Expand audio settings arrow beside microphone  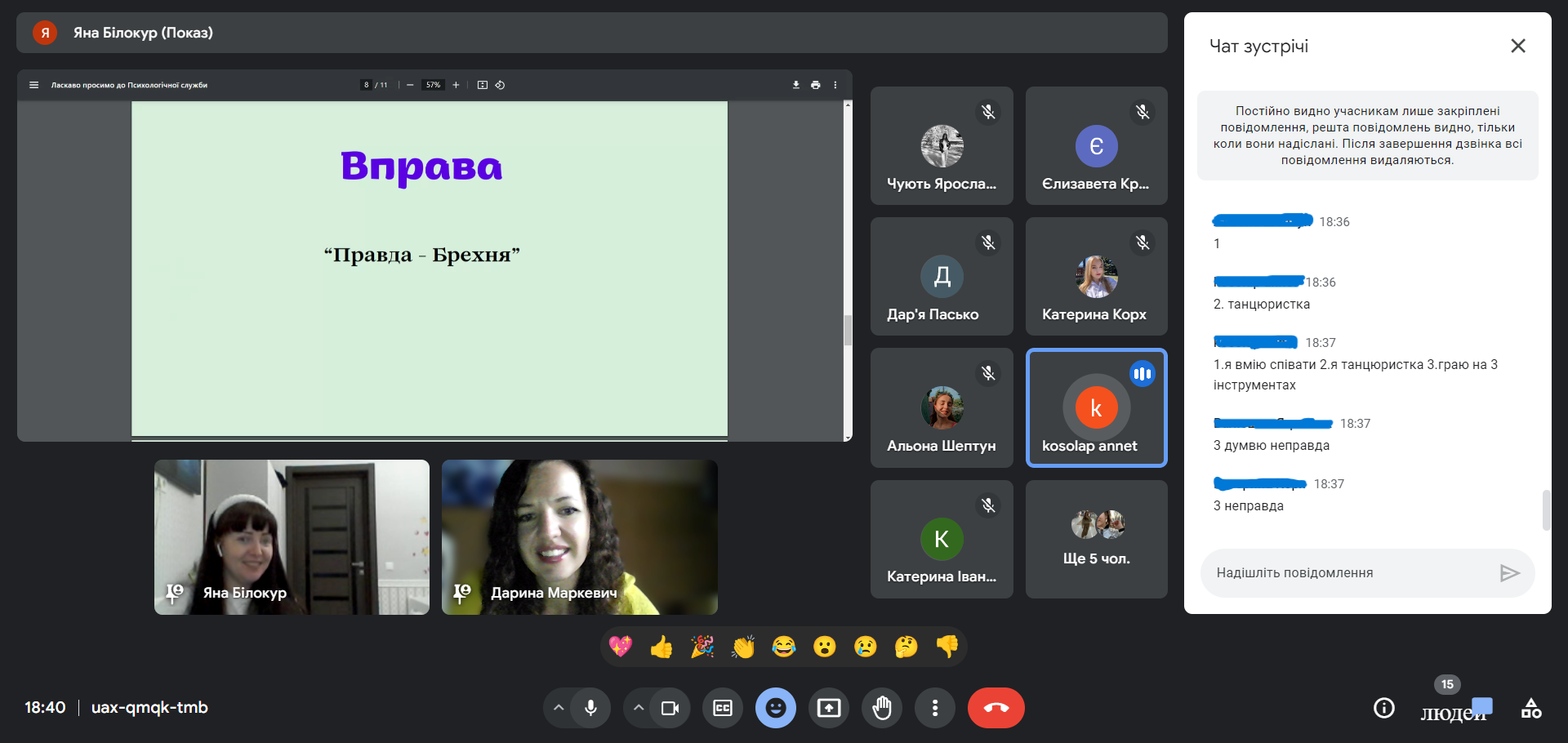(x=559, y=708)
